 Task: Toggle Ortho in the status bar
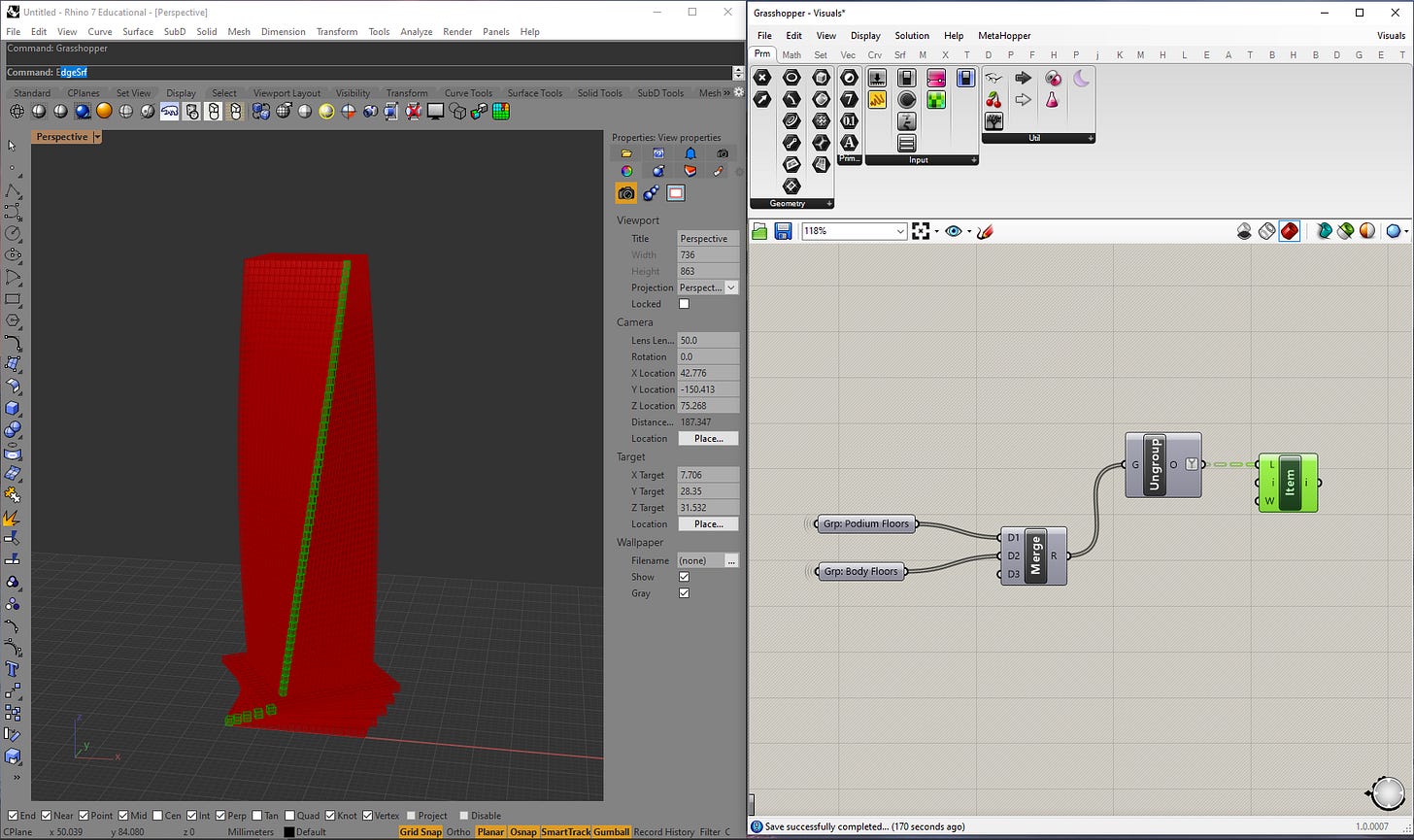pos(458,832)
